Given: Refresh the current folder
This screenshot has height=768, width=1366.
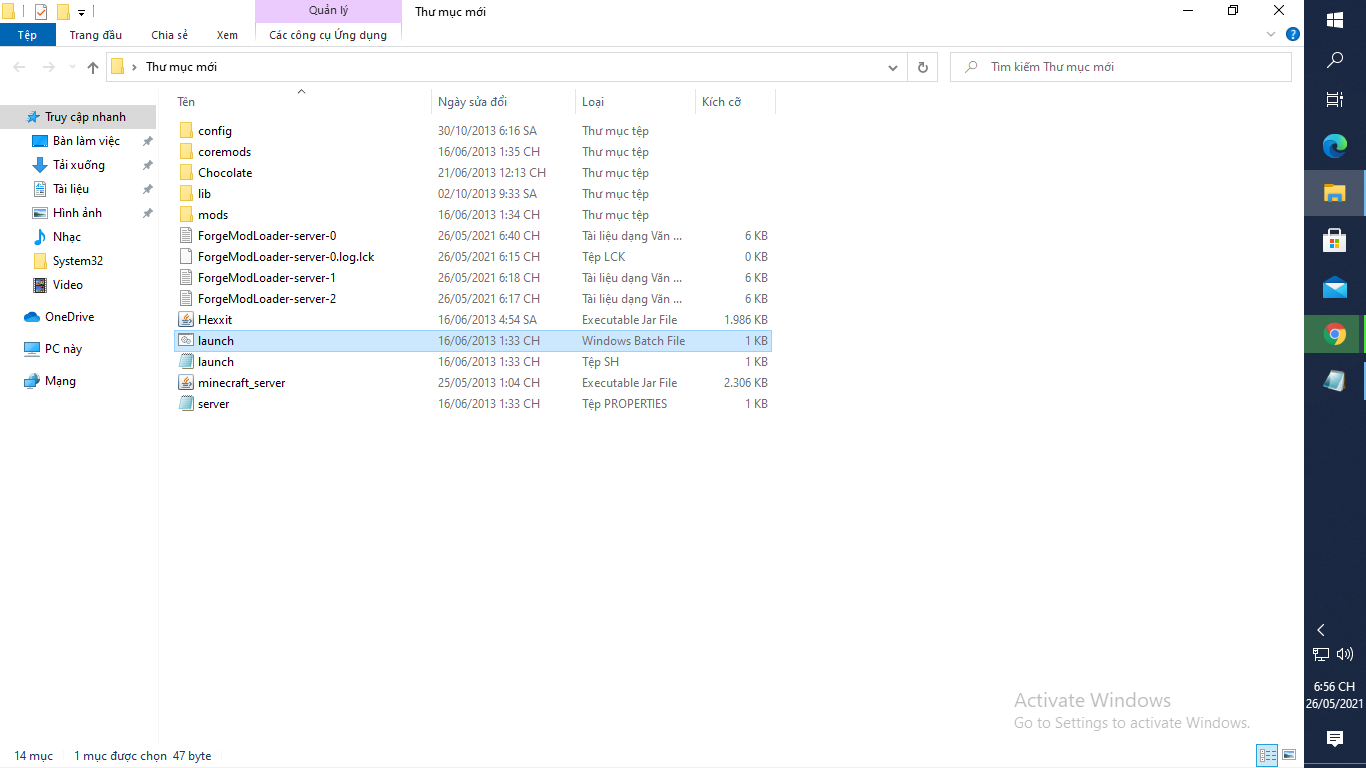Looking at the screenshot, I should pyautogui.click(x=922, y=67).
